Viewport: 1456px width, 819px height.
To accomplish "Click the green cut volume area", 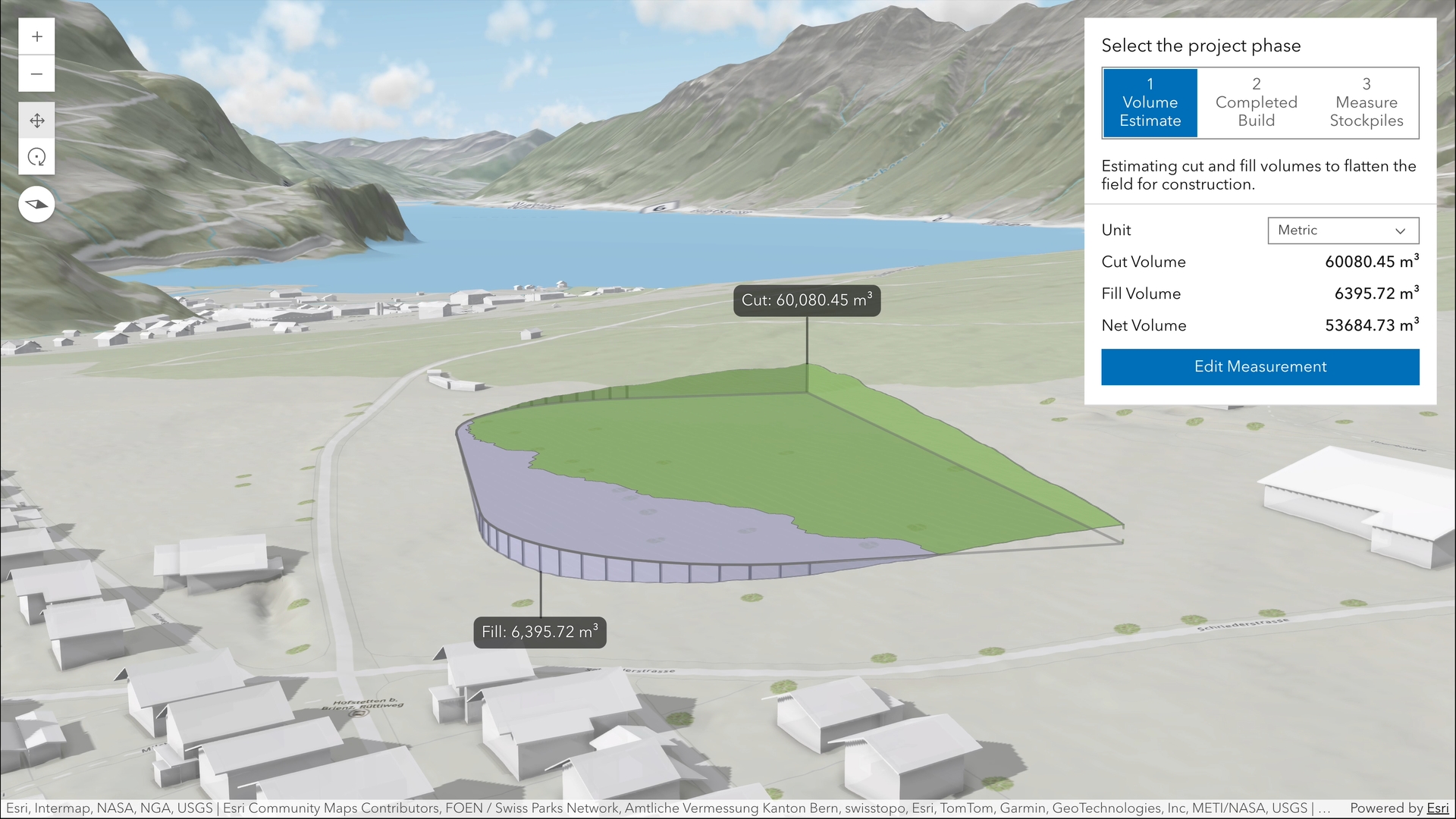I will click(x=758, y=455).
